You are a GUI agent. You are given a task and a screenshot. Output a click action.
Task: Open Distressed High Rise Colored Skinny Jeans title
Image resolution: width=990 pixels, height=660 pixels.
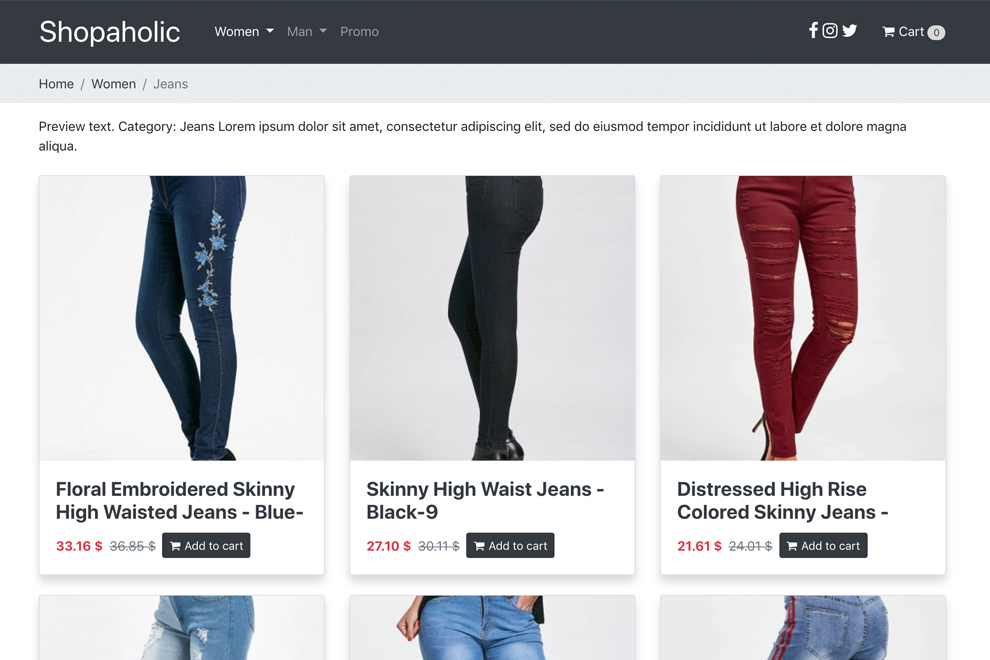click(x=783, y=500)
